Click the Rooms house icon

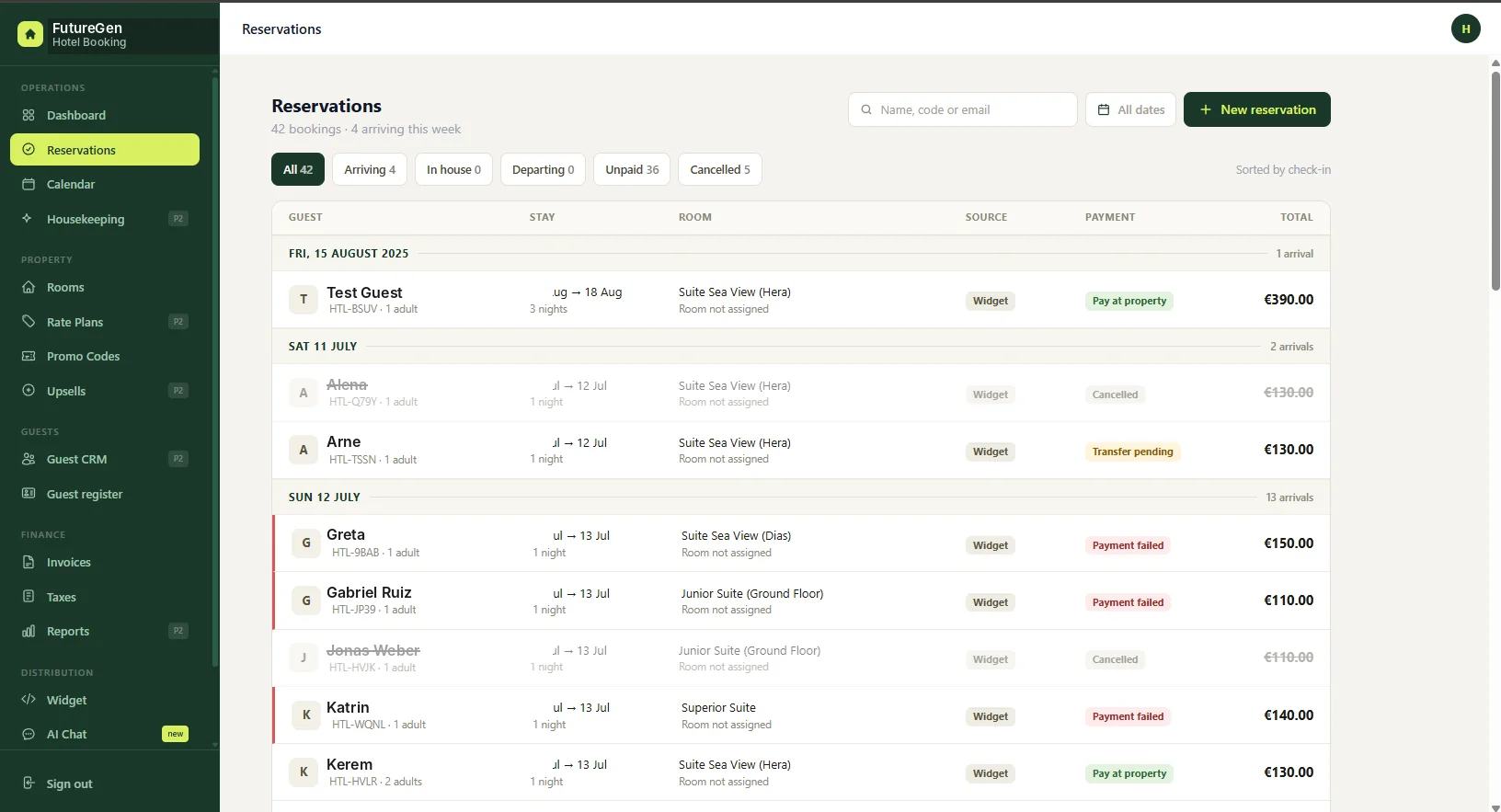coord(29,287)
